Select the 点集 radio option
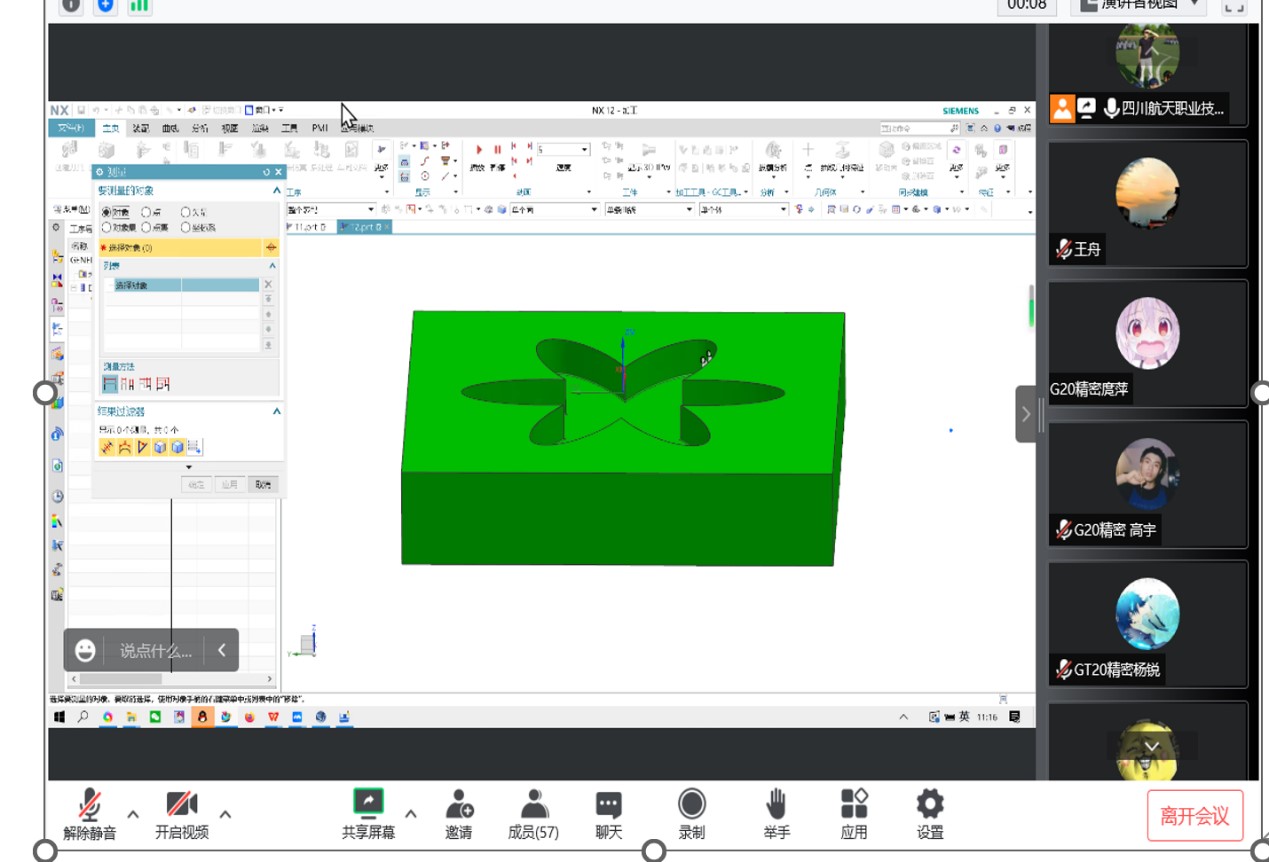This screenshot has height=862, width=1269. click(147, 227)
